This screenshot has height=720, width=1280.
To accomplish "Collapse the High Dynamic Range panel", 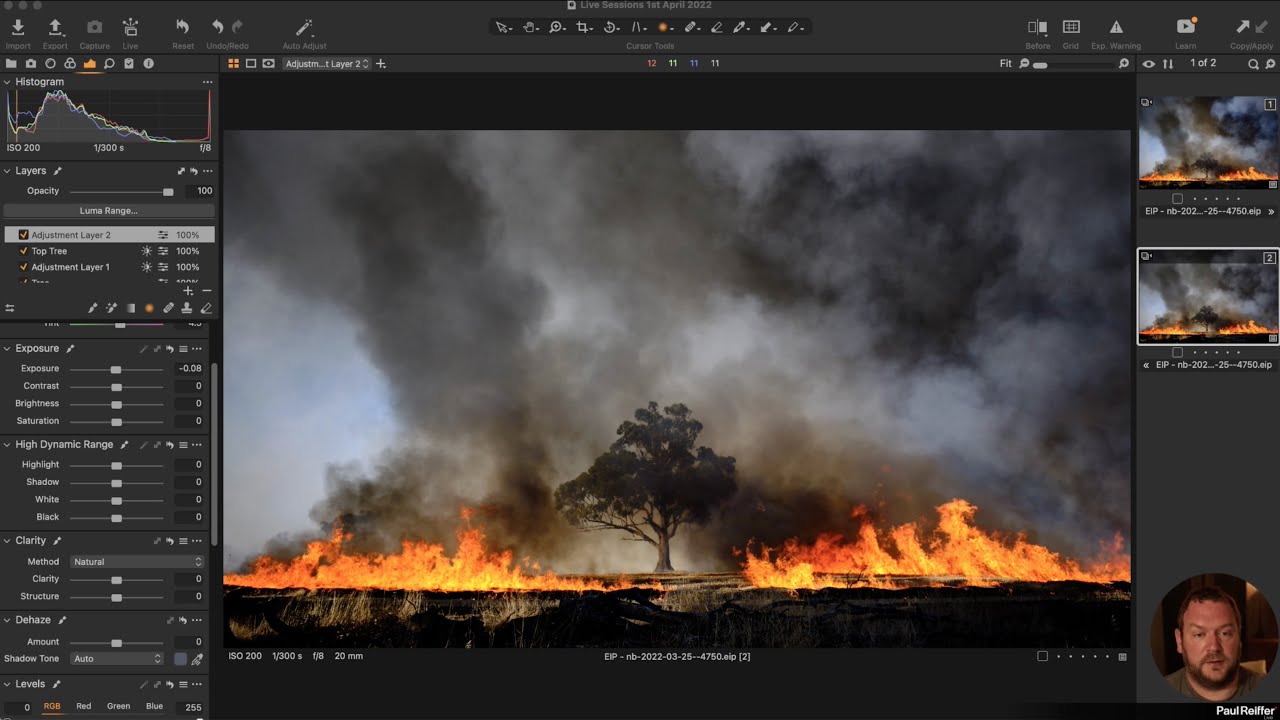I will 7,444.
